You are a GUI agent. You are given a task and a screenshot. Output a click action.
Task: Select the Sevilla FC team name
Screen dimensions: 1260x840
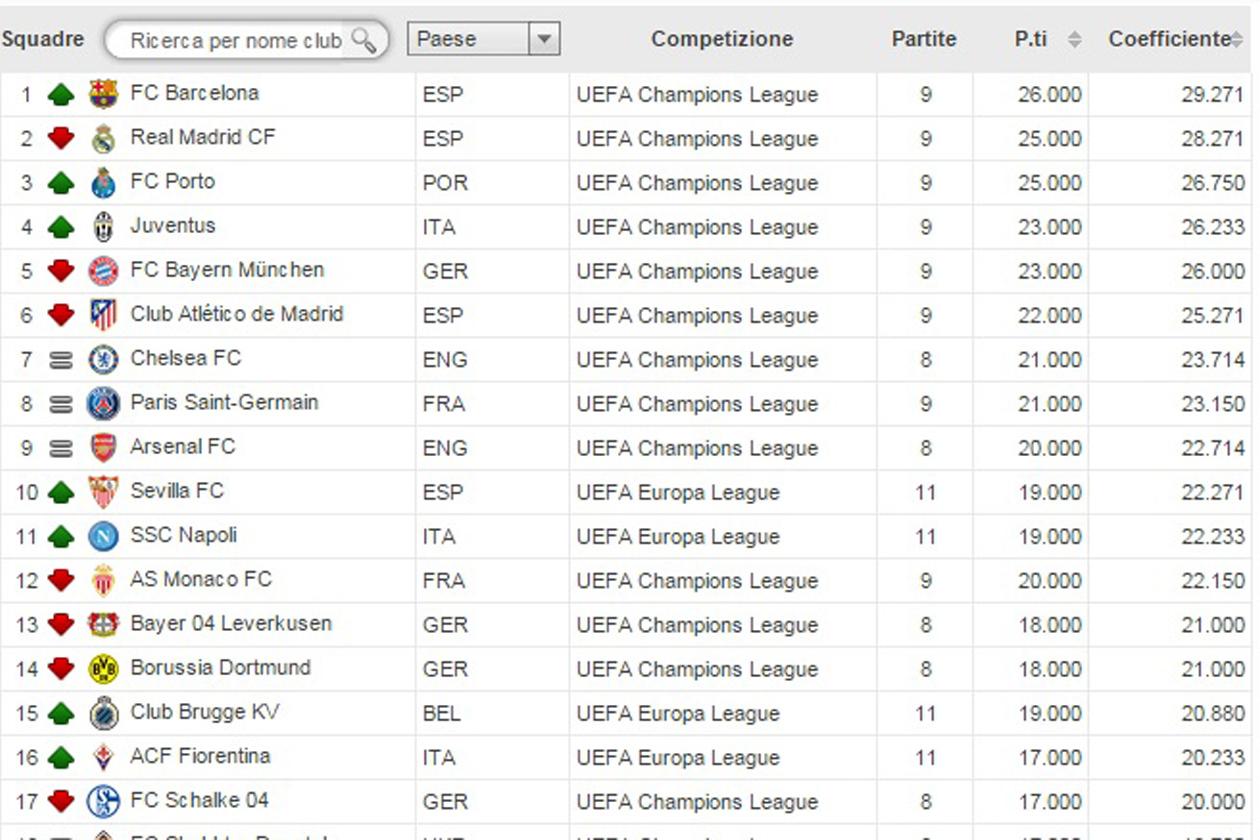pyautogui.click(x=177, y=491)
